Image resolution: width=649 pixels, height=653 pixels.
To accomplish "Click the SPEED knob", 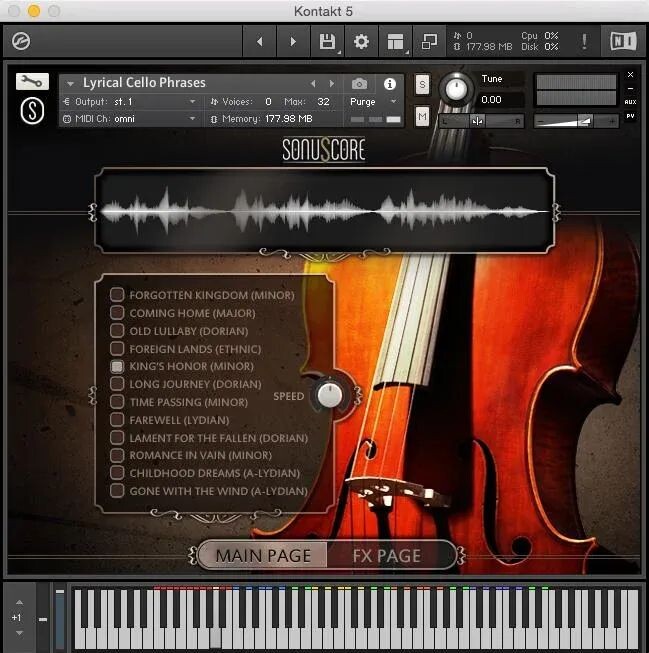I will 329,396.
